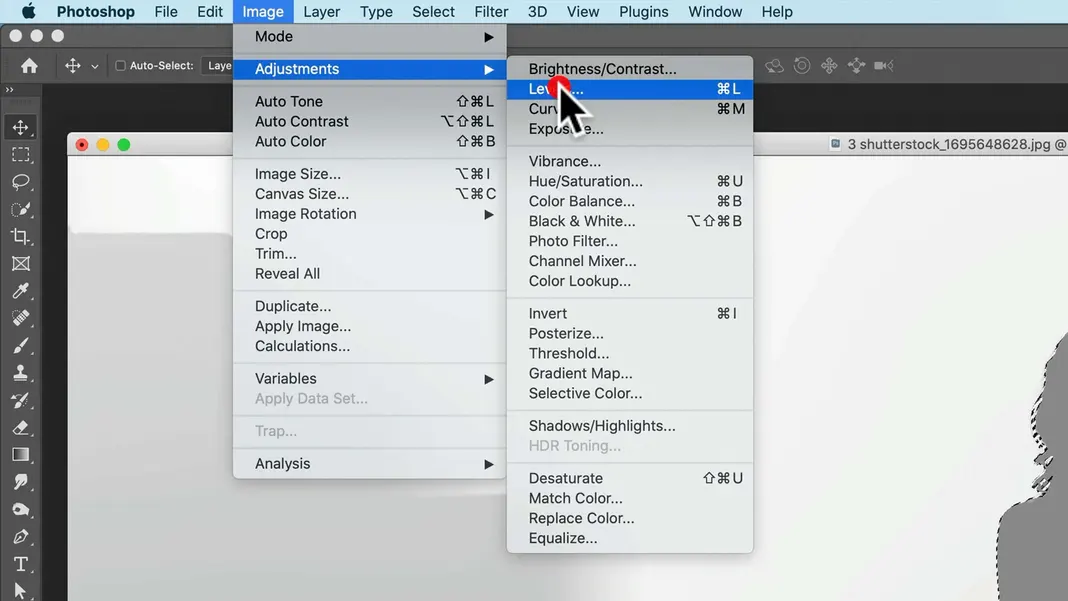Click the 3D orbit camera icon
The height and width of the screenshot is (601, 1068).
[x=774, y=65]
